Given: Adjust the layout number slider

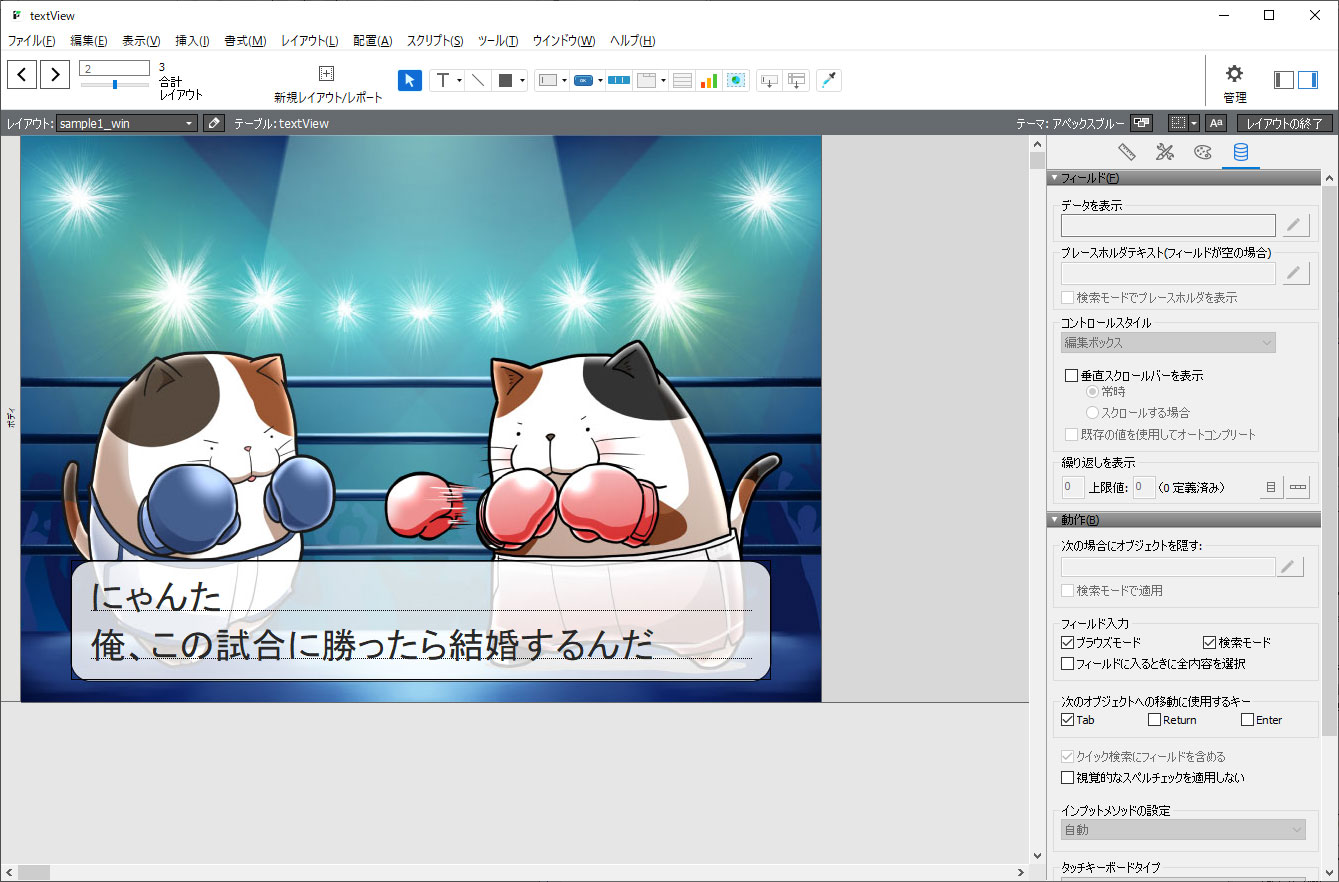Looking at the screenshot, I should coord(115,85).
